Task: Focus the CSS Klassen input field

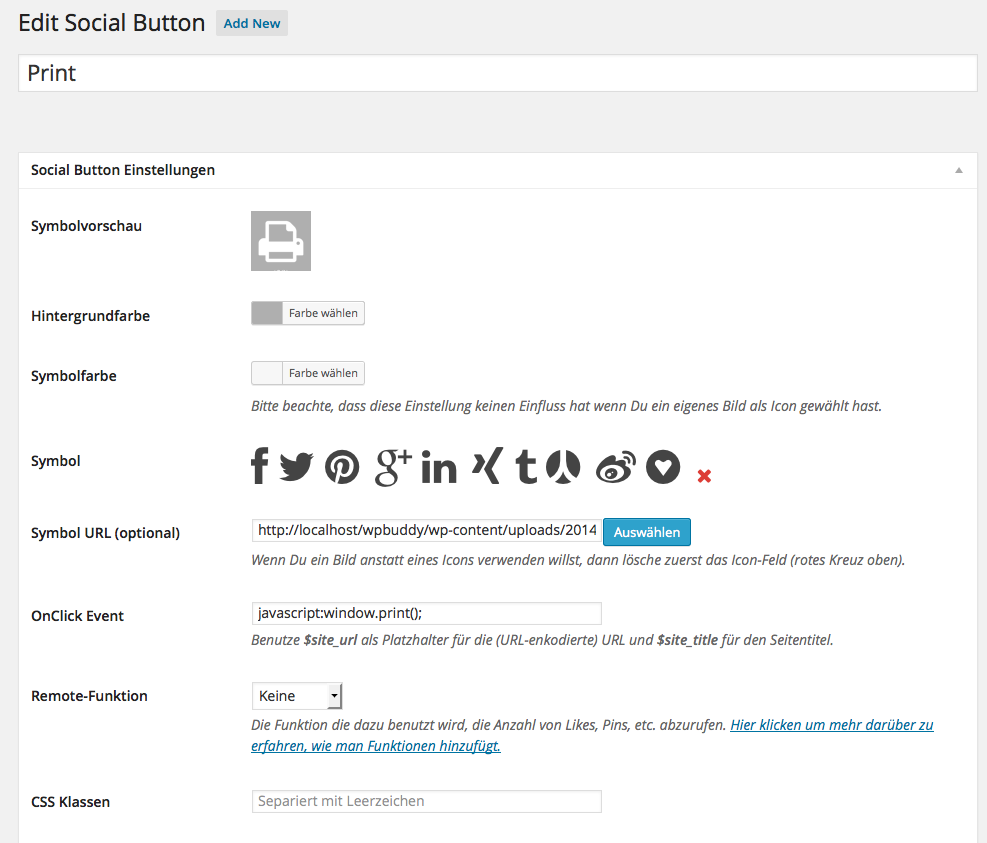Action: click(426, 801)
